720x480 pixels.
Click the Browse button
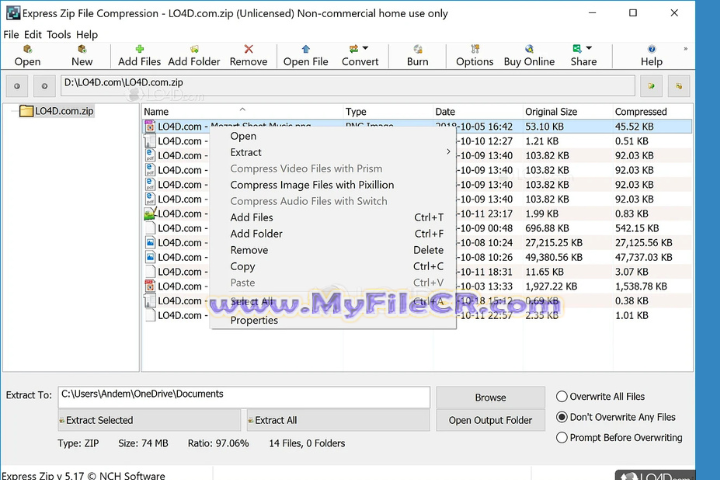click(x=490, y=398)
